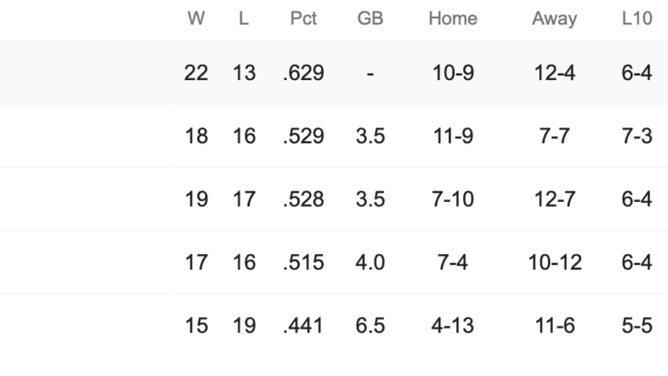Select the .528 percentage cell
668x376 pixels.
[x=303, y=199]
